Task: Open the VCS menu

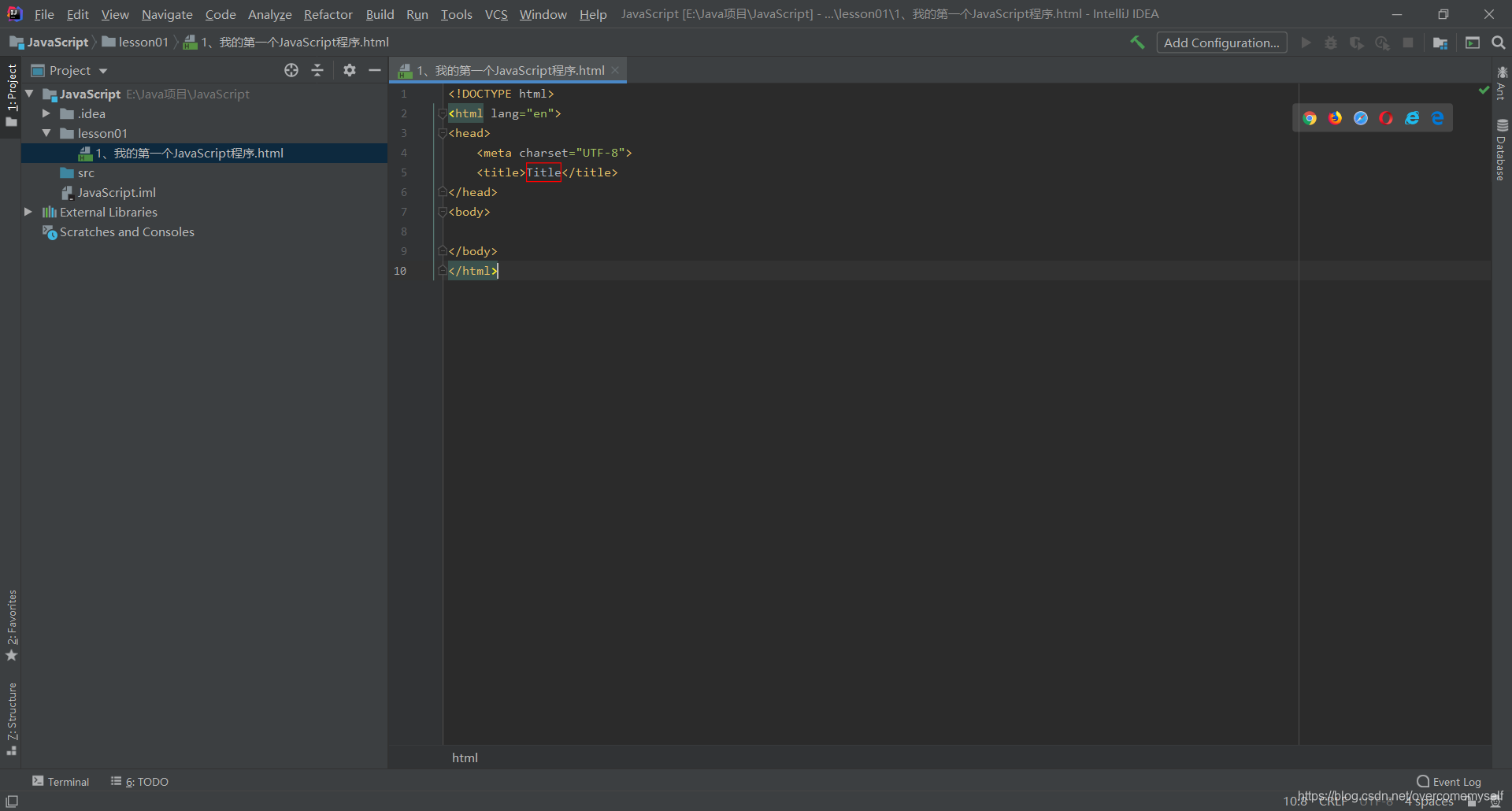Action: (496, 14)
